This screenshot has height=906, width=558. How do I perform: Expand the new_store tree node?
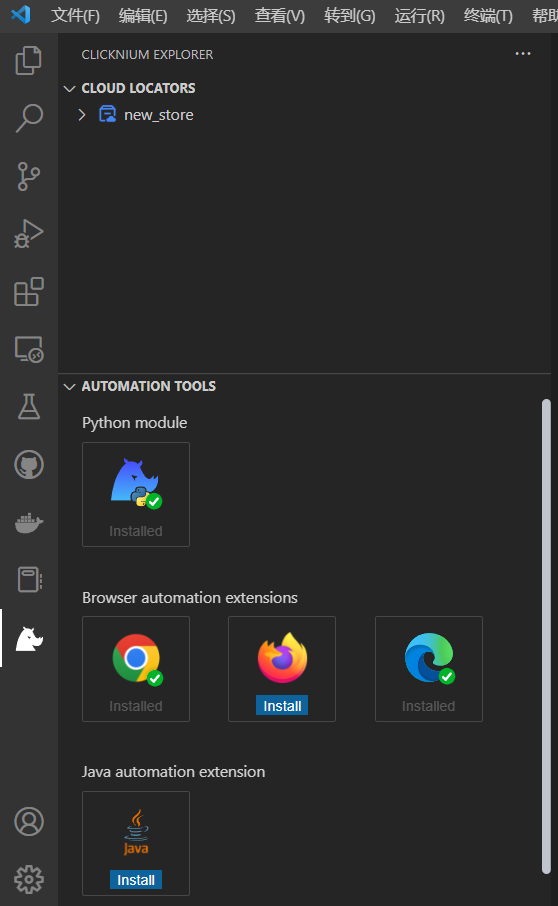pos(82,114)
